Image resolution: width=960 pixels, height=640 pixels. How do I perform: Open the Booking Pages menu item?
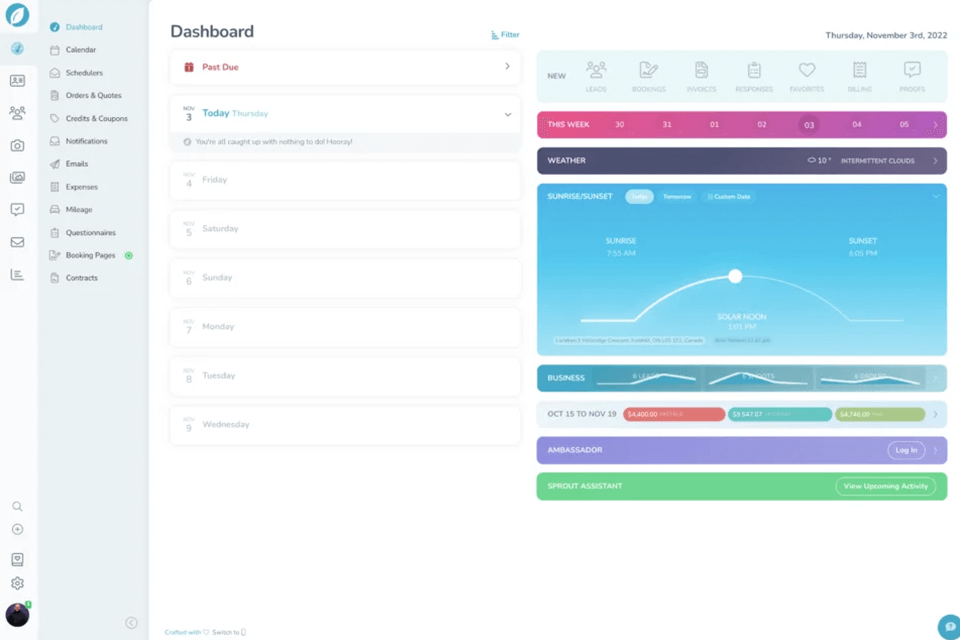click(x=90, y=255)
